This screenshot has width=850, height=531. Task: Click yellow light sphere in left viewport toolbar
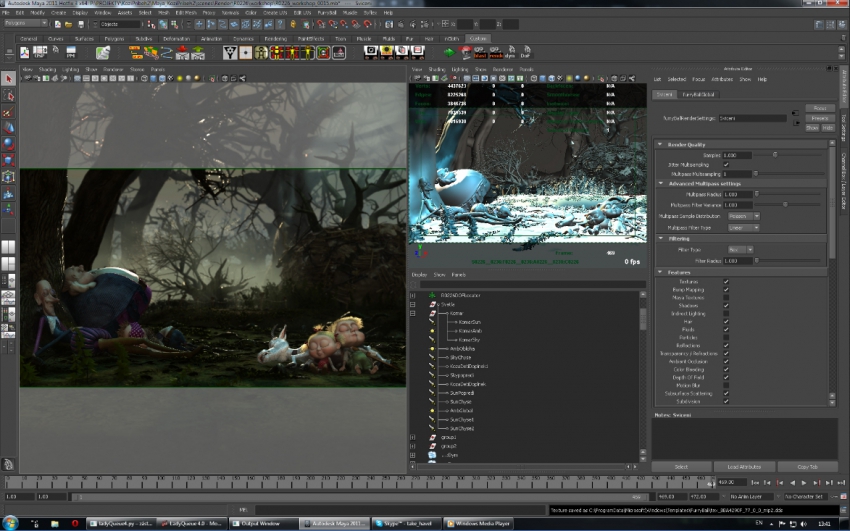pyautogui.click(x=179, y=79)
